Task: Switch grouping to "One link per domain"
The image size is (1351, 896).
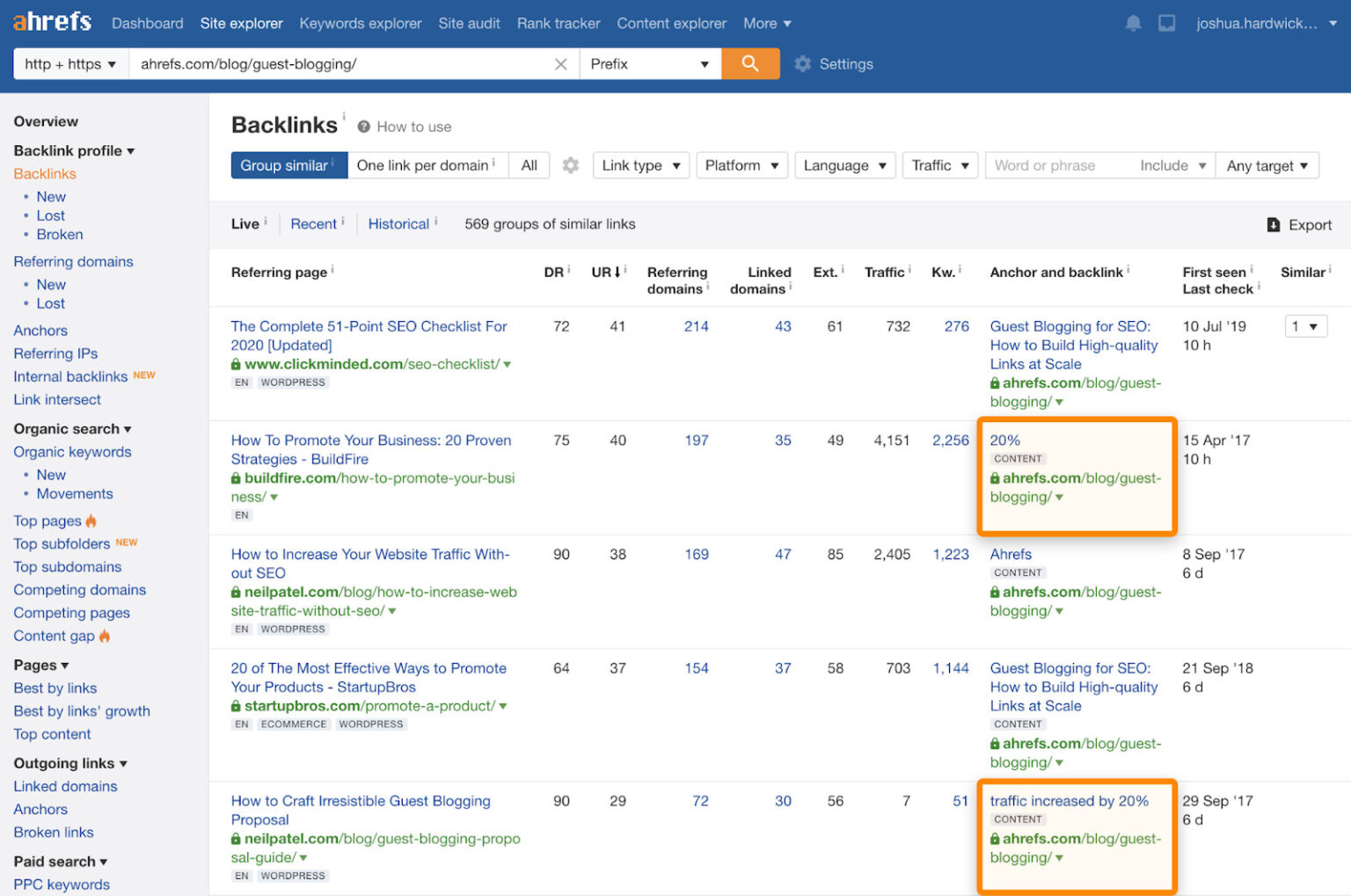Action: point(425,165)
